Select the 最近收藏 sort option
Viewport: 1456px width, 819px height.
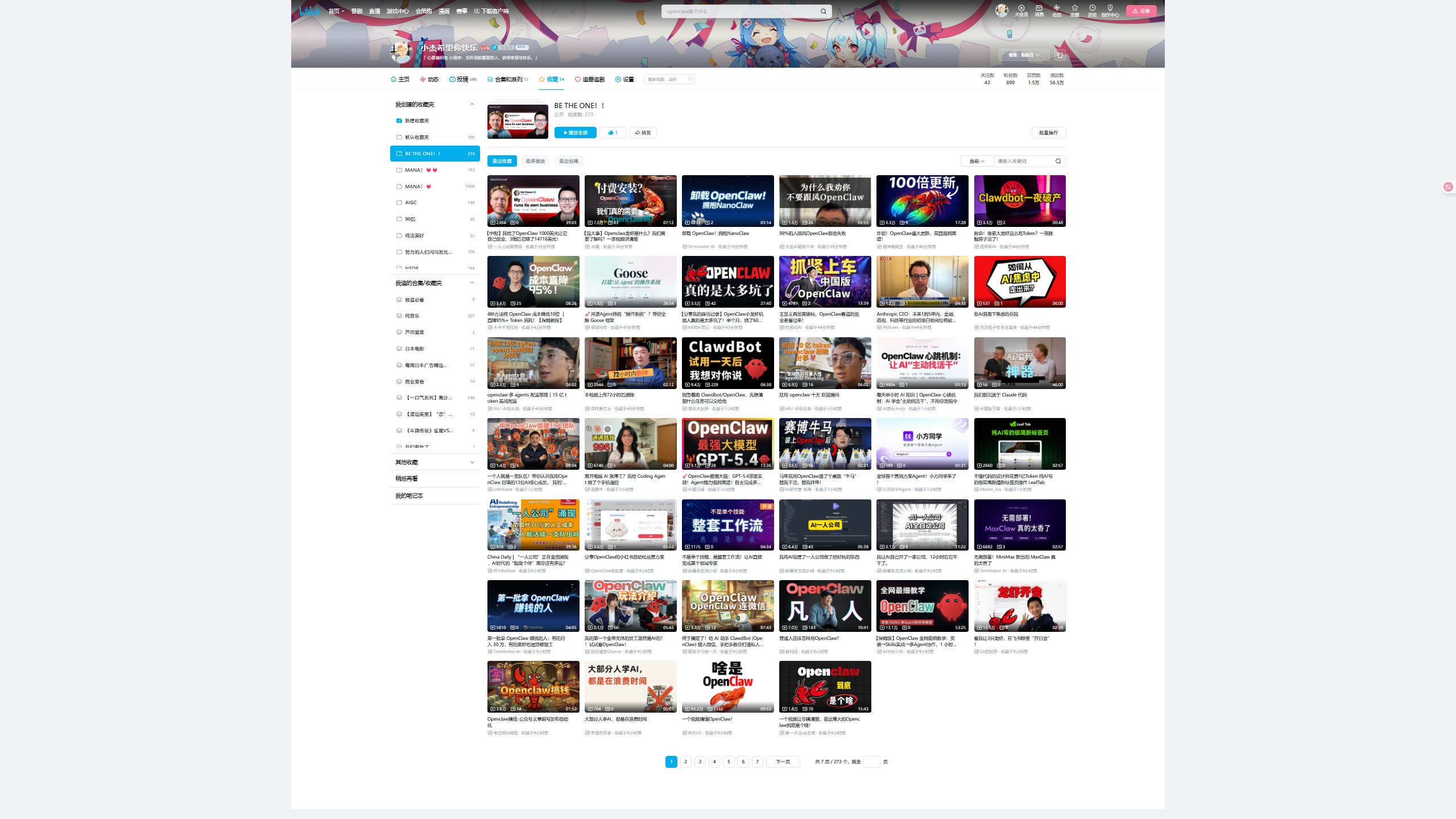pos(502,161)
